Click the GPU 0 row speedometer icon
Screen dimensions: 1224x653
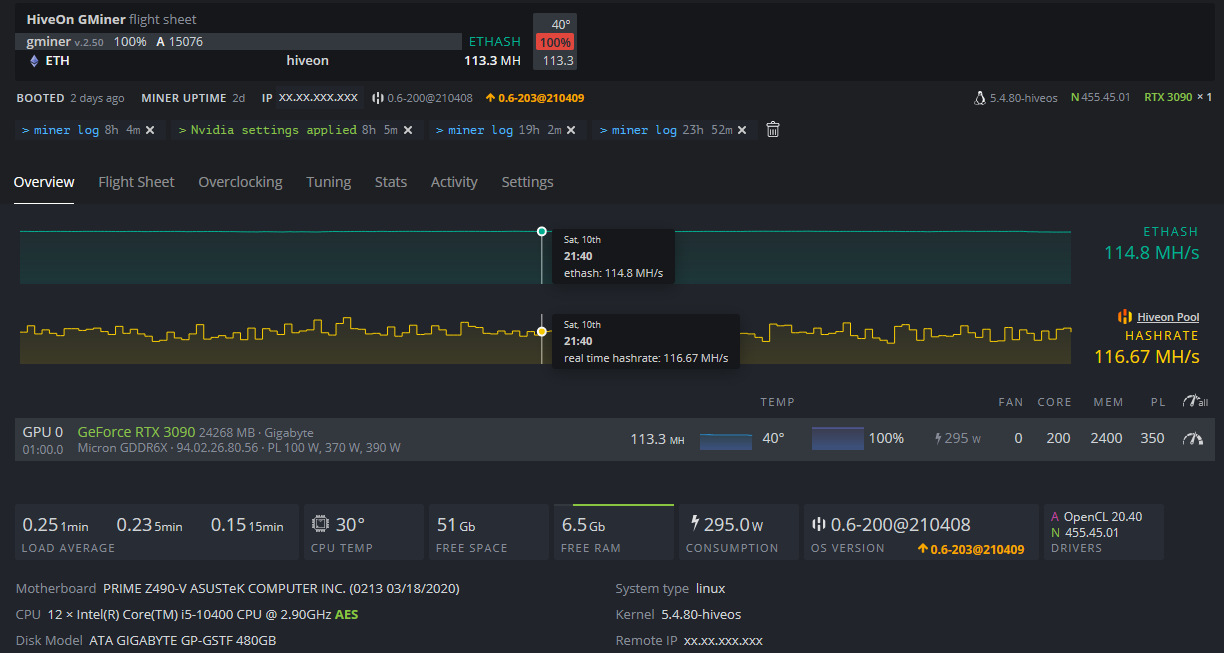[1191, 438]
